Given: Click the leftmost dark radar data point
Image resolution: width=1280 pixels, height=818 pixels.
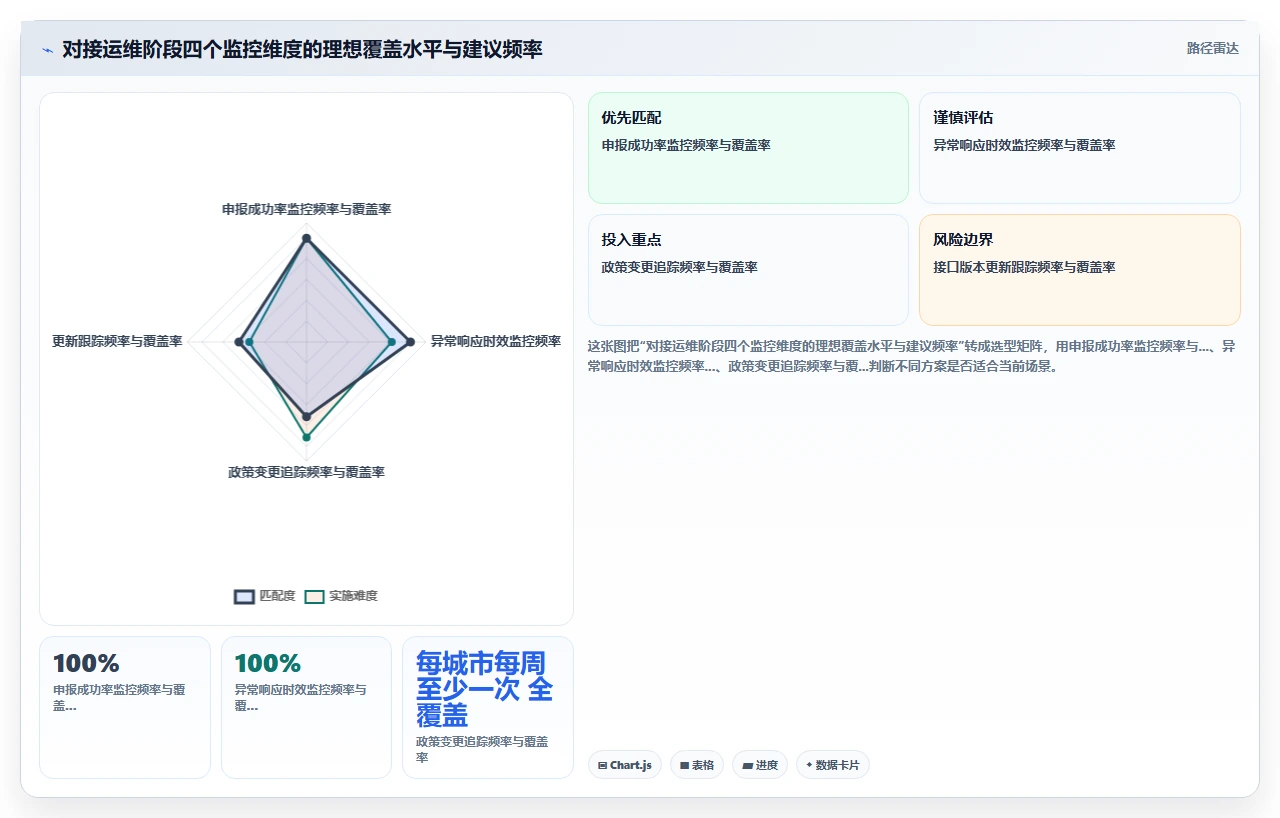Looking at the screenshot, I should click(x=238, y=342).
